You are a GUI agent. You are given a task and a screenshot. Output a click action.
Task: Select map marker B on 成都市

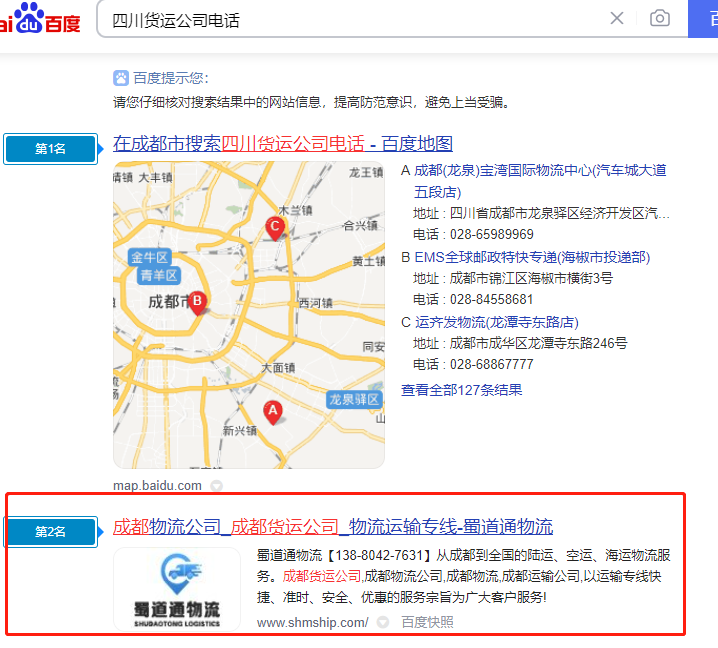pos(198,301)
